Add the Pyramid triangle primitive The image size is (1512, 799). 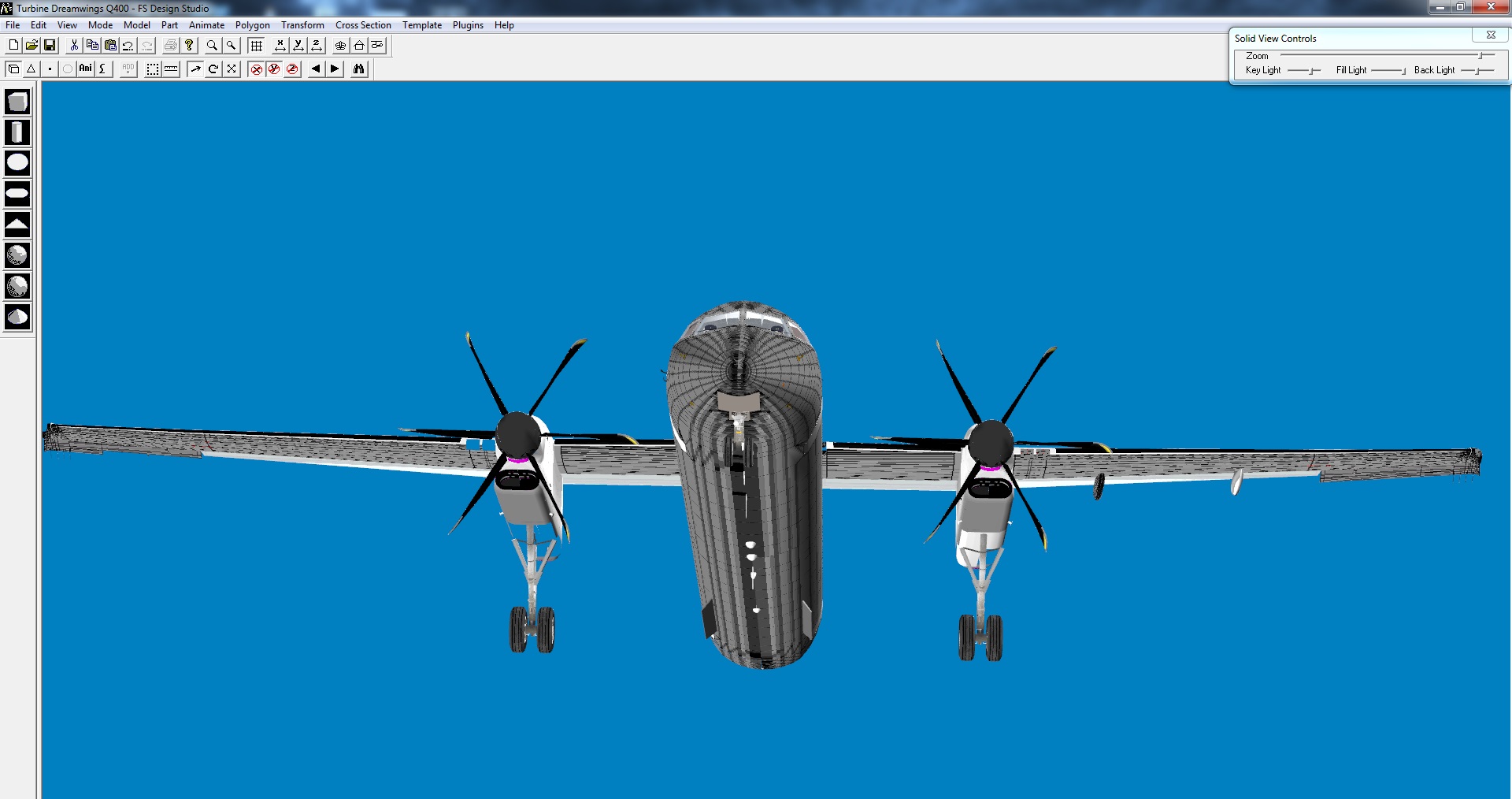pyautogui.click(x=17, y=225)
